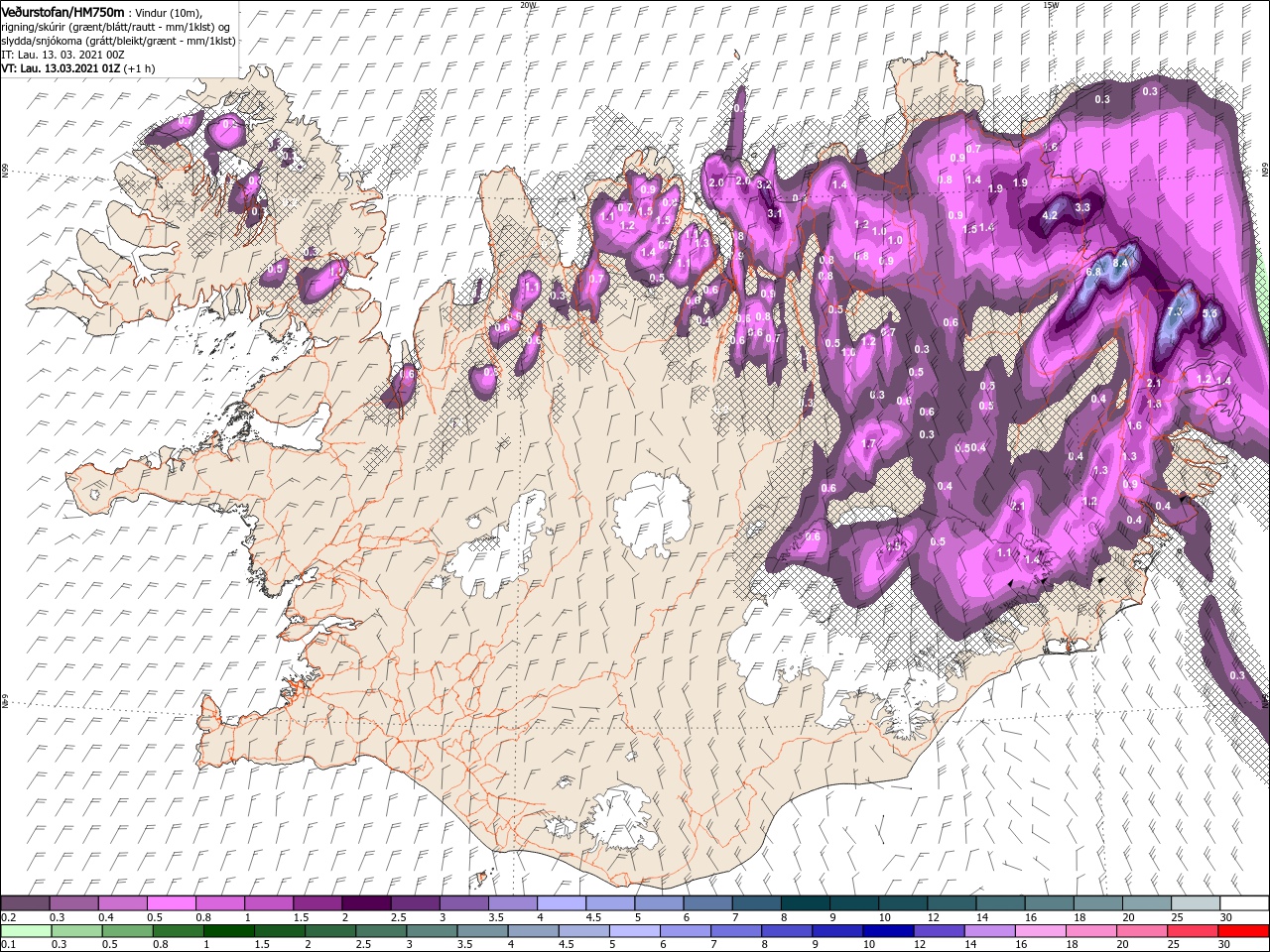Pick the lower-scale dark green swatch starting at 1
The height and width of the screenshot is (952, 1270).
[x=229, y=931]
